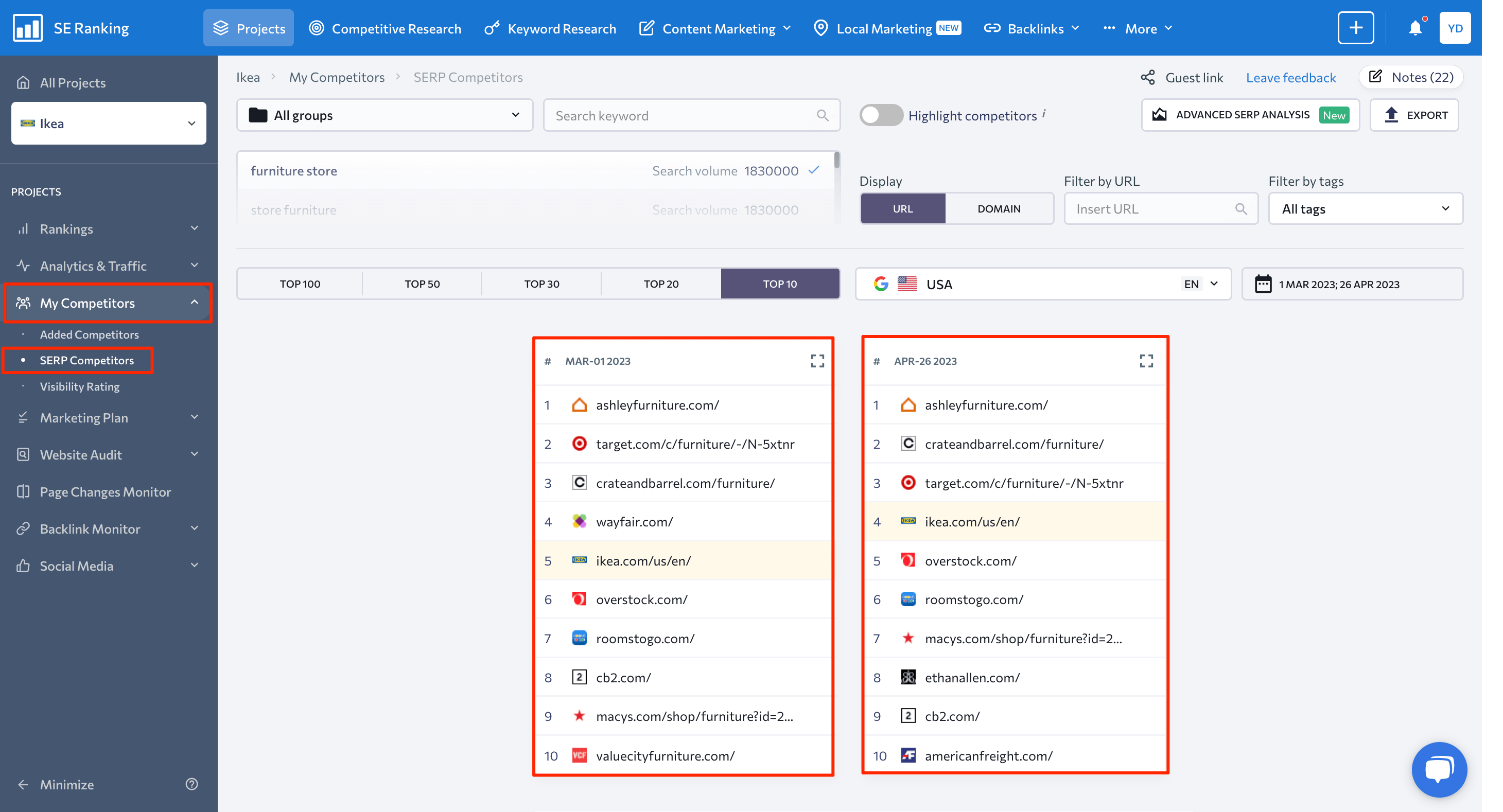Open Keyword Research in top menu

(x=550, y=28)
